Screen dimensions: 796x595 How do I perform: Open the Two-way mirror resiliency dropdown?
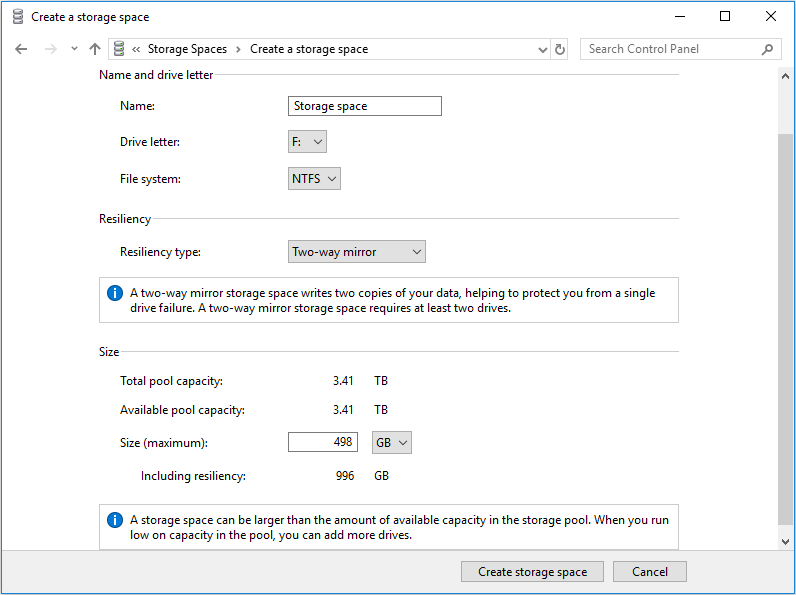click(356, 252)
